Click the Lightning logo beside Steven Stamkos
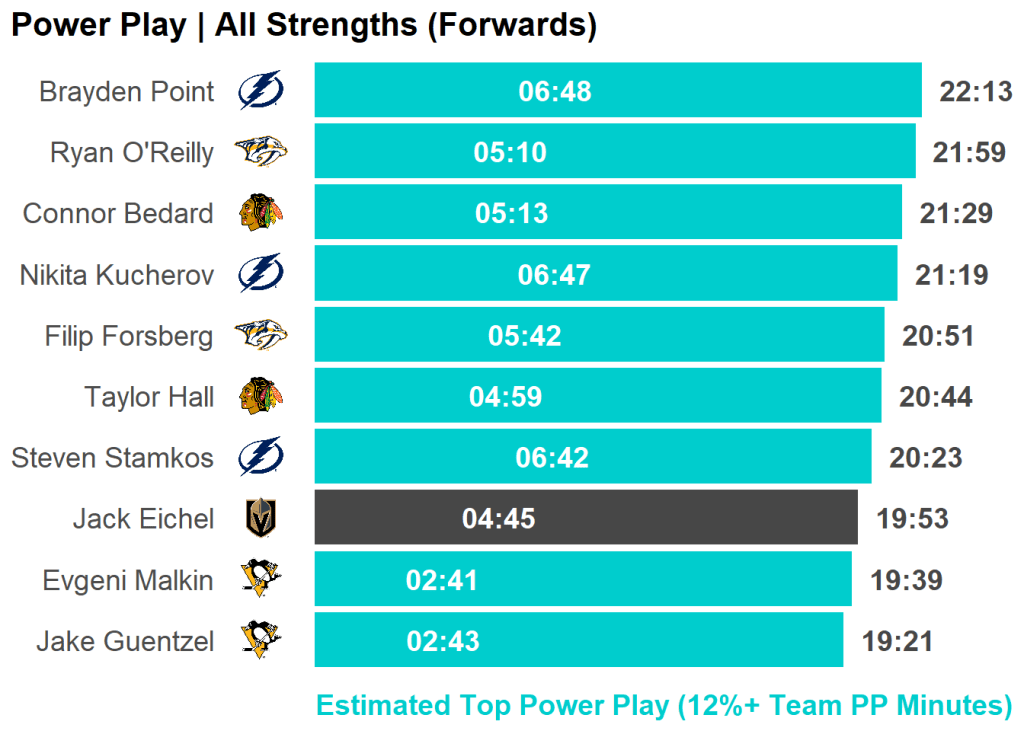This screenshot has width=1024, height=731. click(x=260, y=457)
